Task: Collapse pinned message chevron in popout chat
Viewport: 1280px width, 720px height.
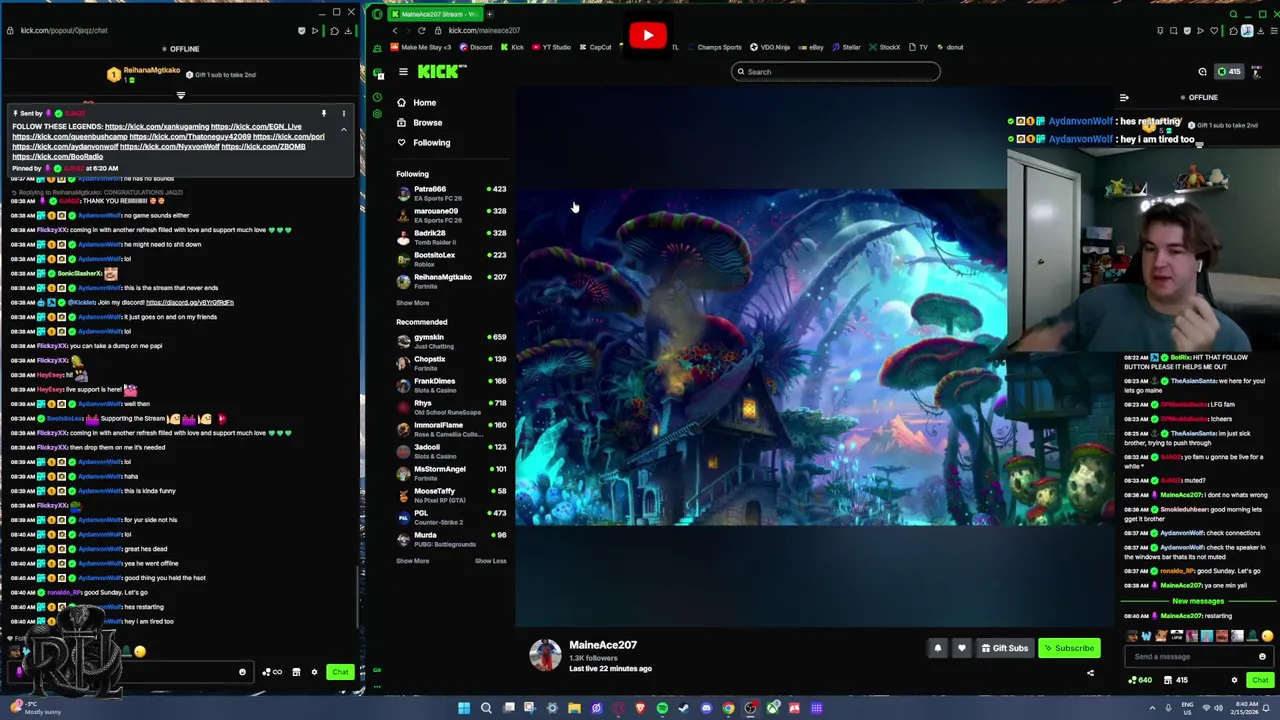Action: (x=343, y=130)
